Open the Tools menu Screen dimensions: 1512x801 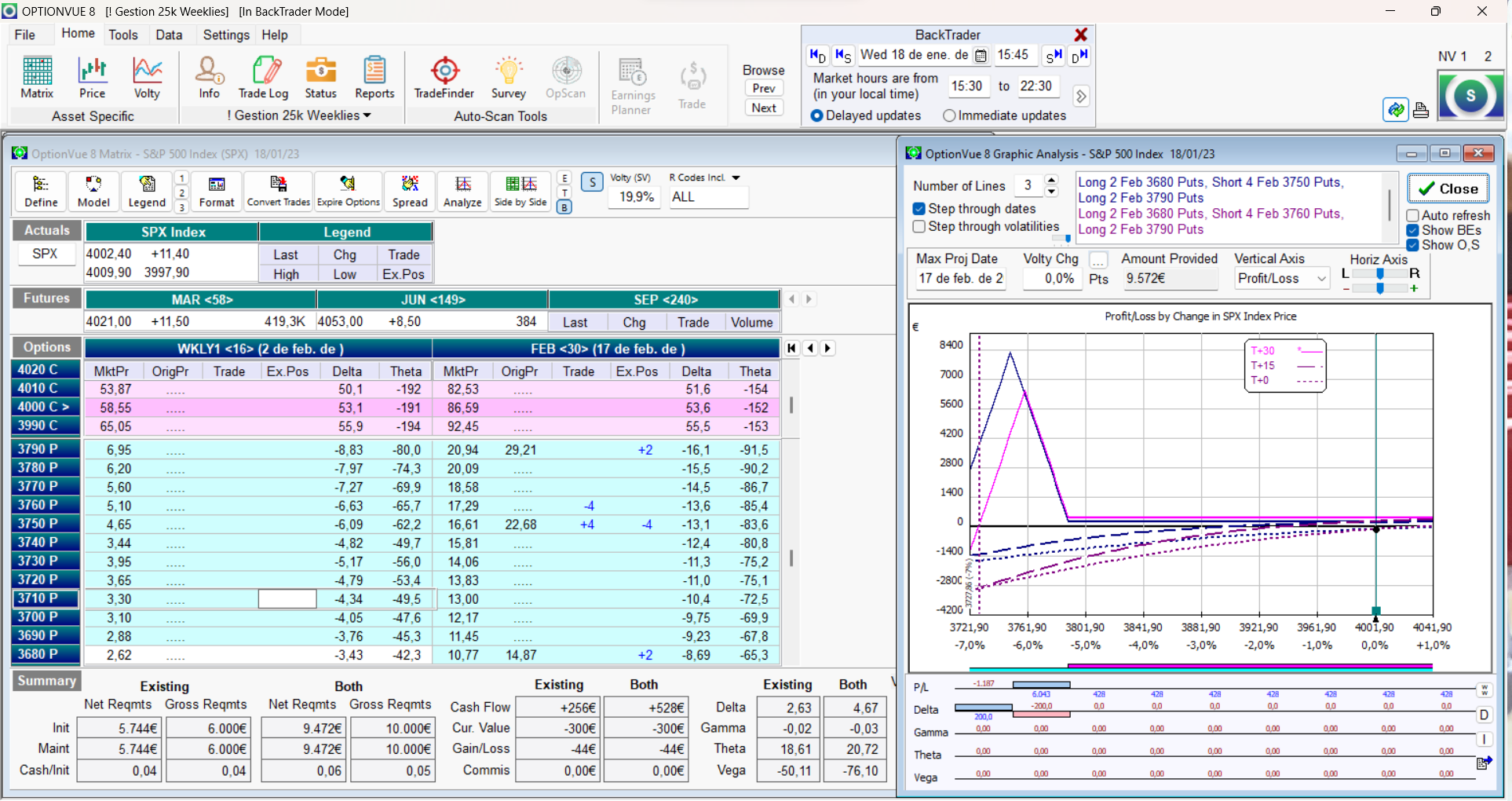123,35
